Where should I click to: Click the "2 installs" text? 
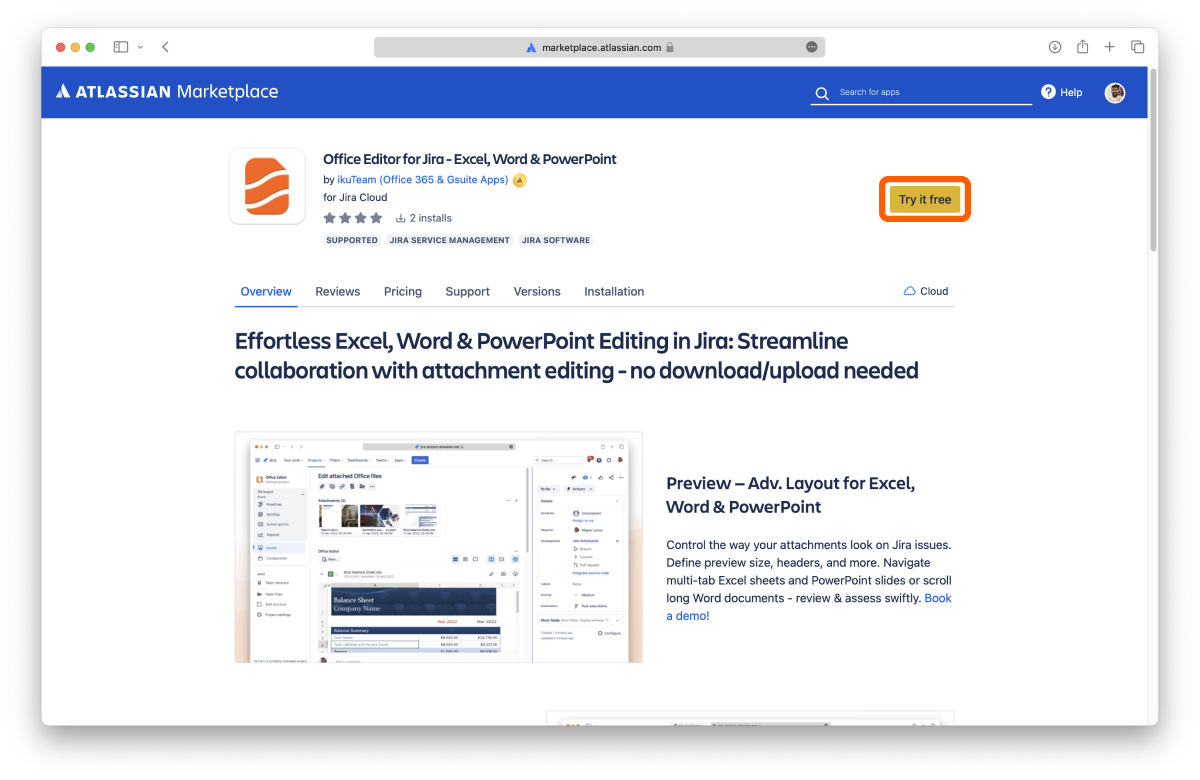(x=431, y=218)
